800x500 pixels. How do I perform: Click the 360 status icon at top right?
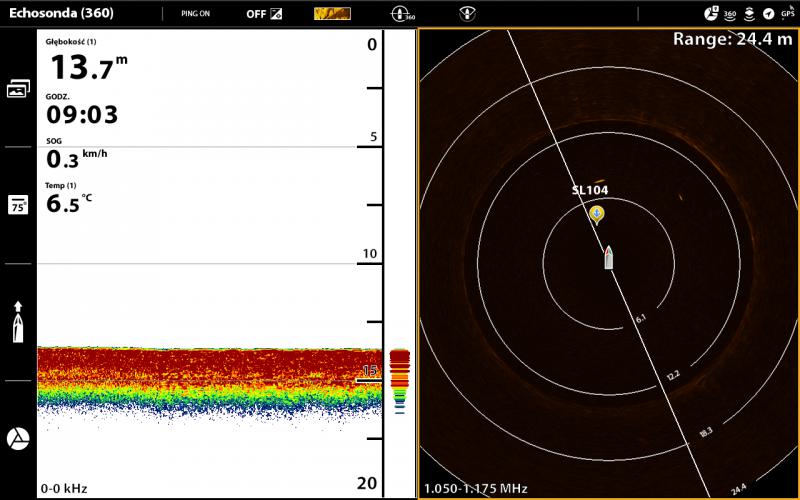(x=730, y=14)
